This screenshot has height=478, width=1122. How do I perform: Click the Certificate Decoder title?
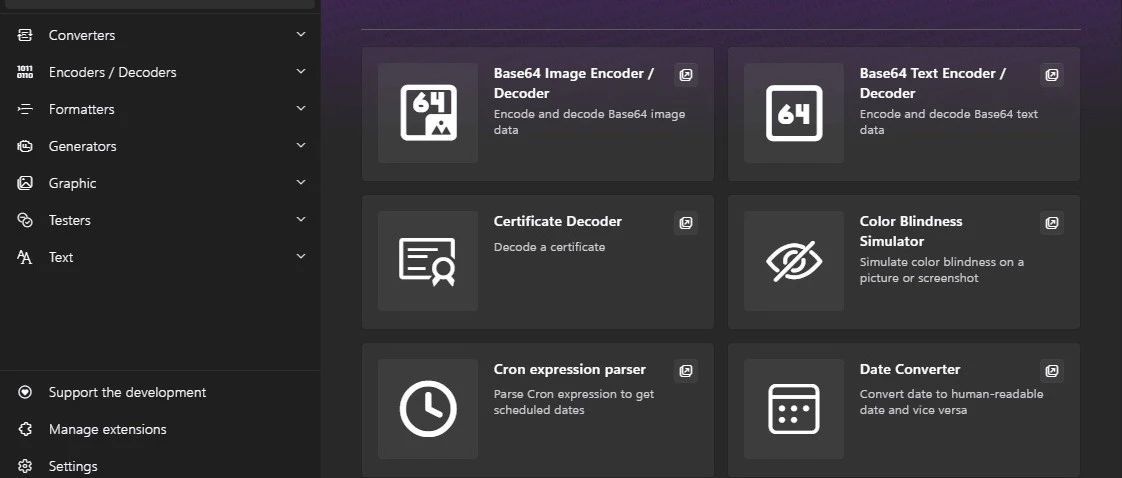pos(557,221)
